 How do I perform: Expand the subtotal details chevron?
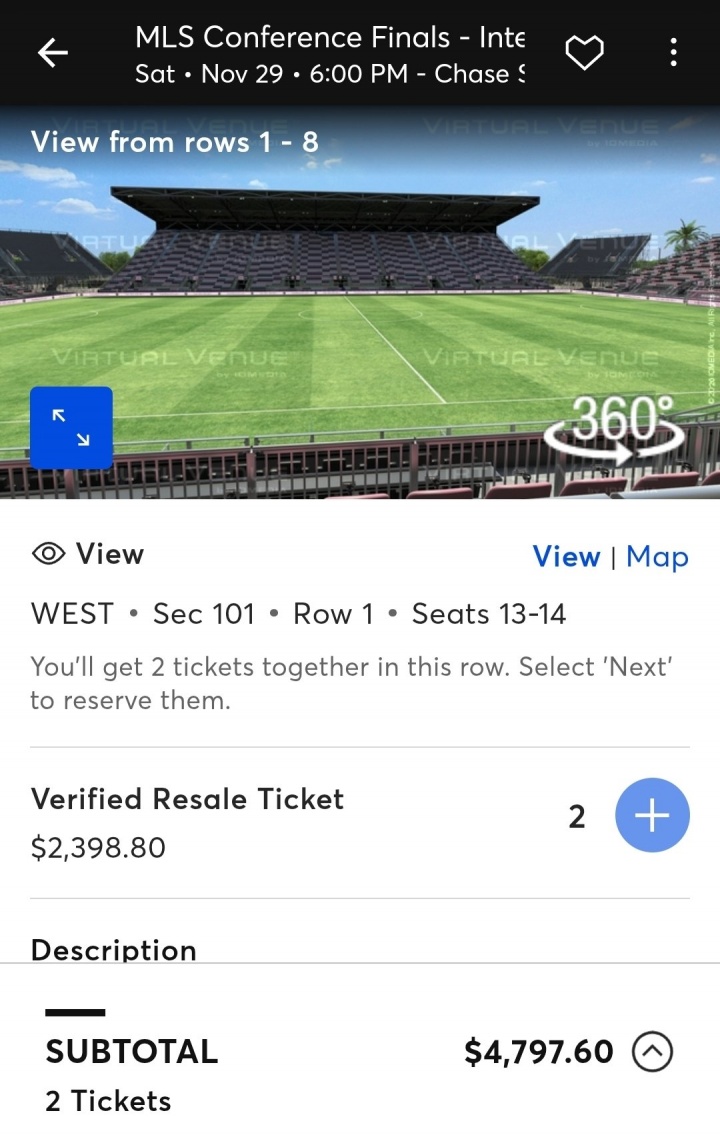pos(653,1052)
